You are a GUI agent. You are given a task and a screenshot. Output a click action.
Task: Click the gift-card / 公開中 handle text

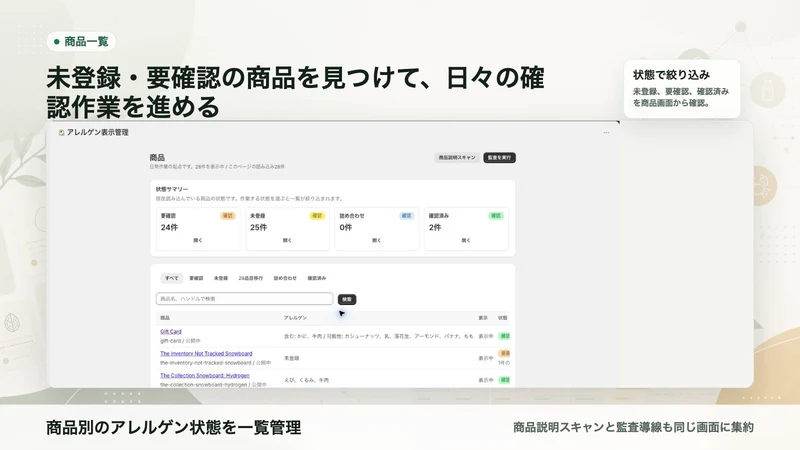[x=180, y=341]
